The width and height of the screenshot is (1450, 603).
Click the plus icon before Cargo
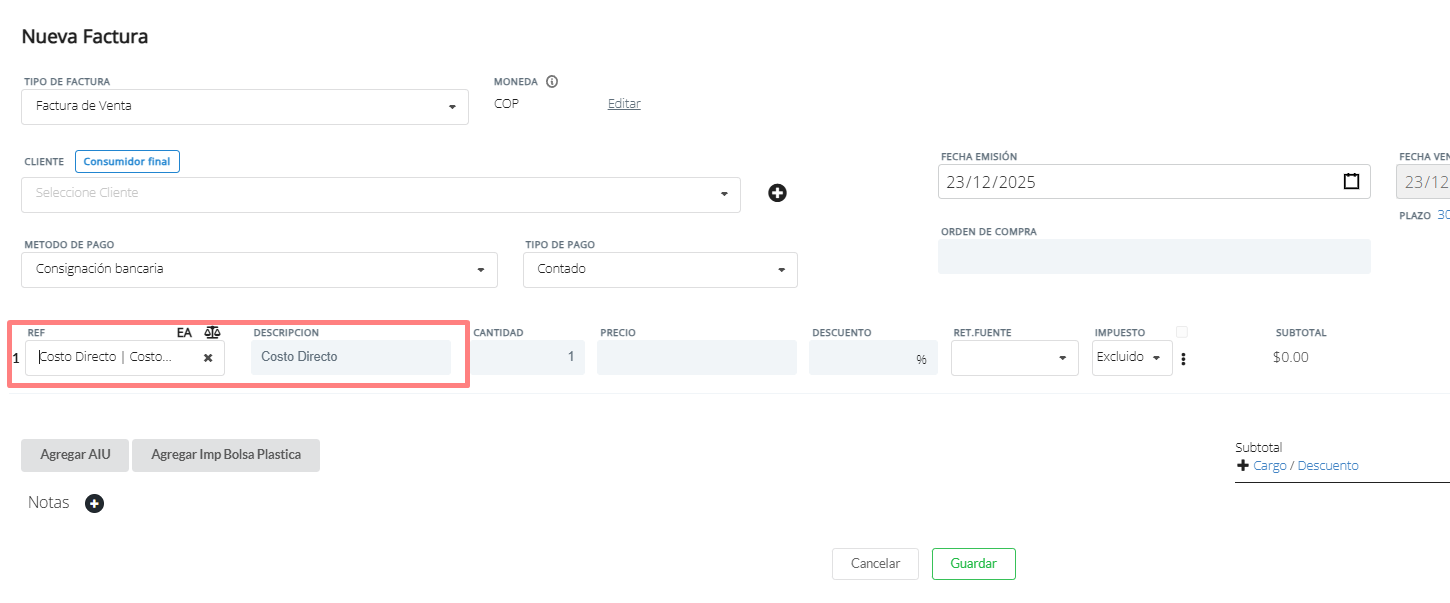coord(1242,466)
